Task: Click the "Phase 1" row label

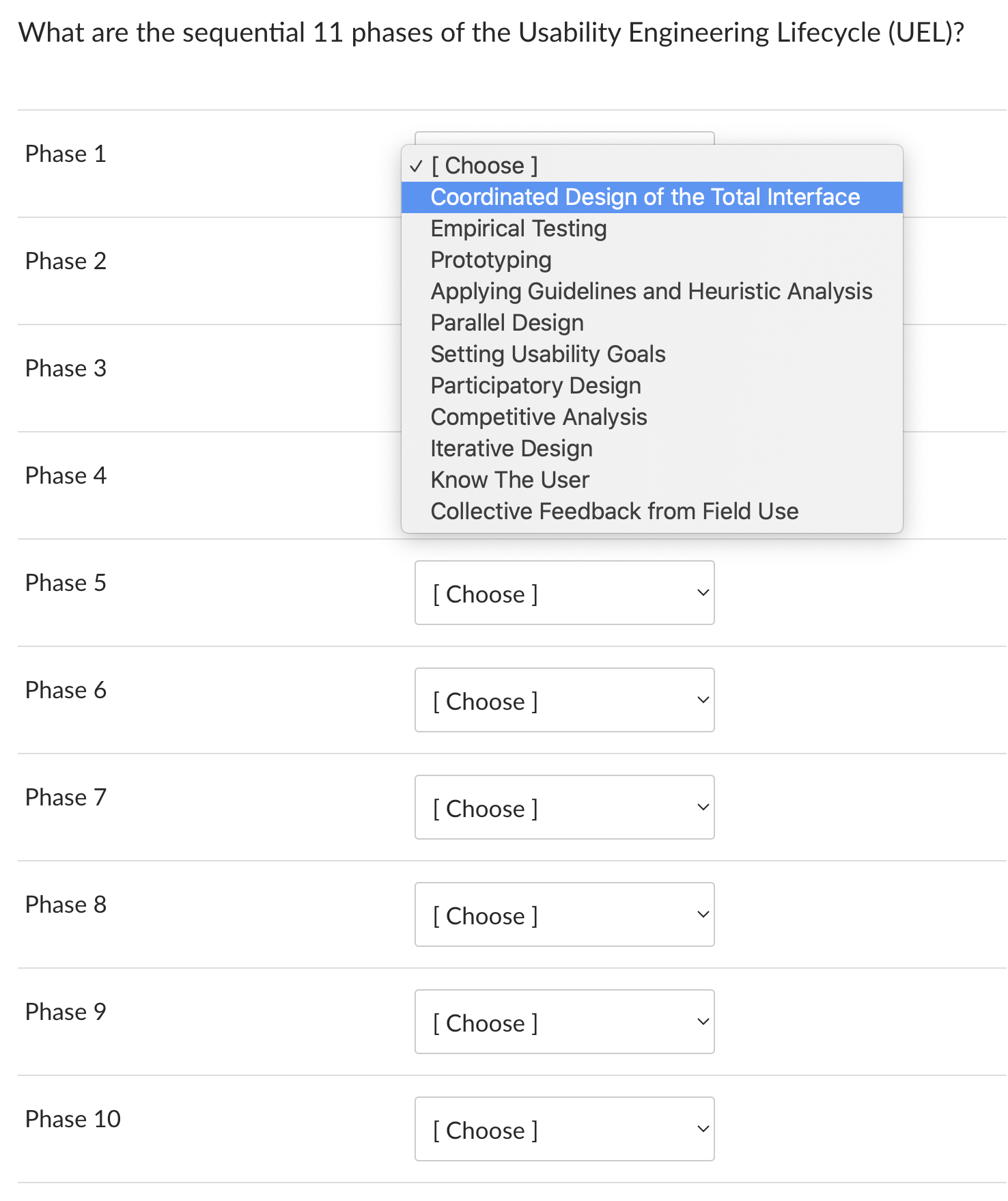Action: click(65, 154)
